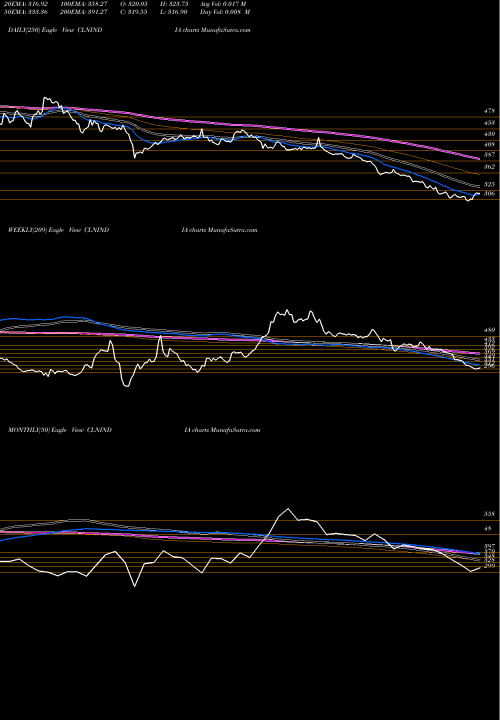500x720 pixels.
Task: Select the low price L: 316.90
Action: (172, 12)
